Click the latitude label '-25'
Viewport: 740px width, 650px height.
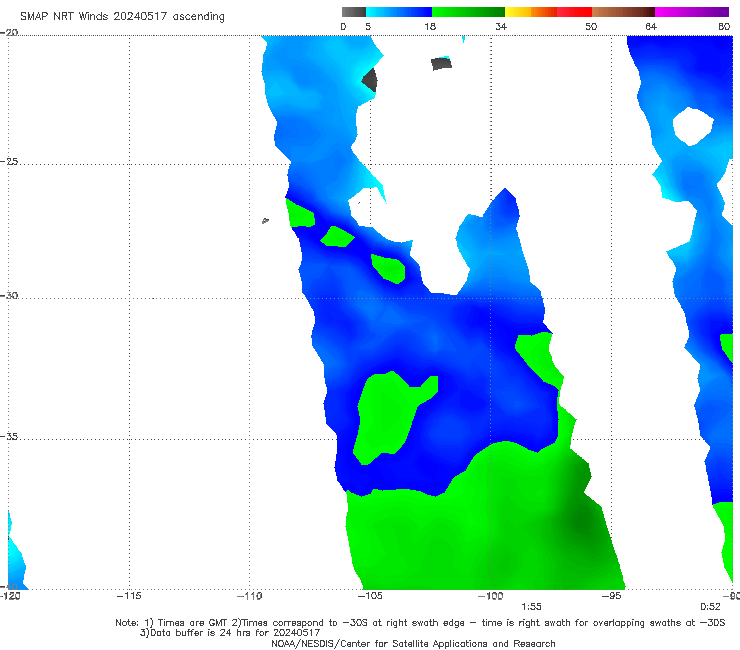point(9,161)
